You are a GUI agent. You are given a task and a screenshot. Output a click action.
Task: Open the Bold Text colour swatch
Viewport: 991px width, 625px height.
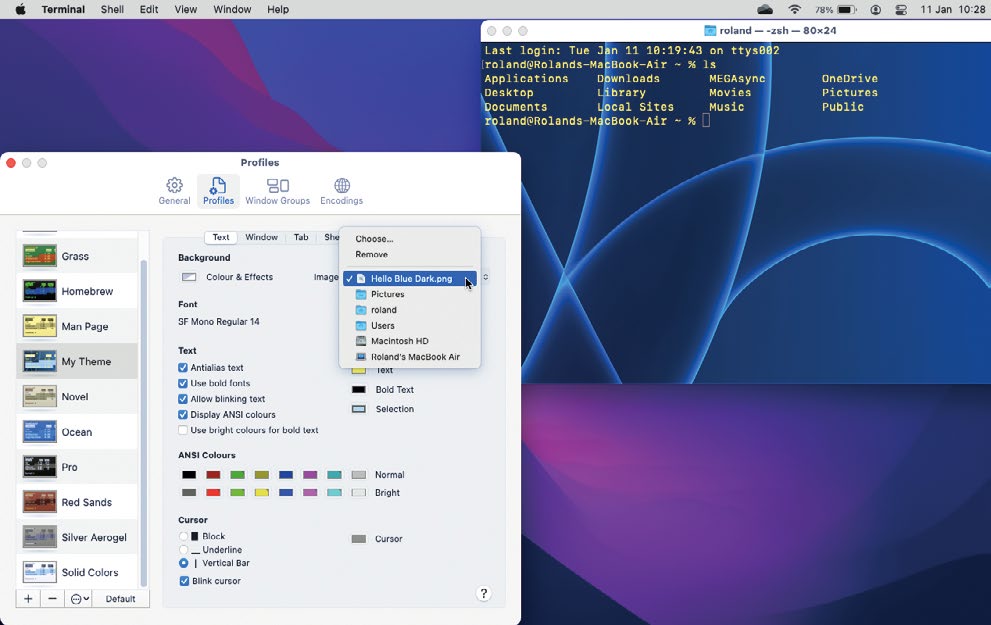(358, 390)
